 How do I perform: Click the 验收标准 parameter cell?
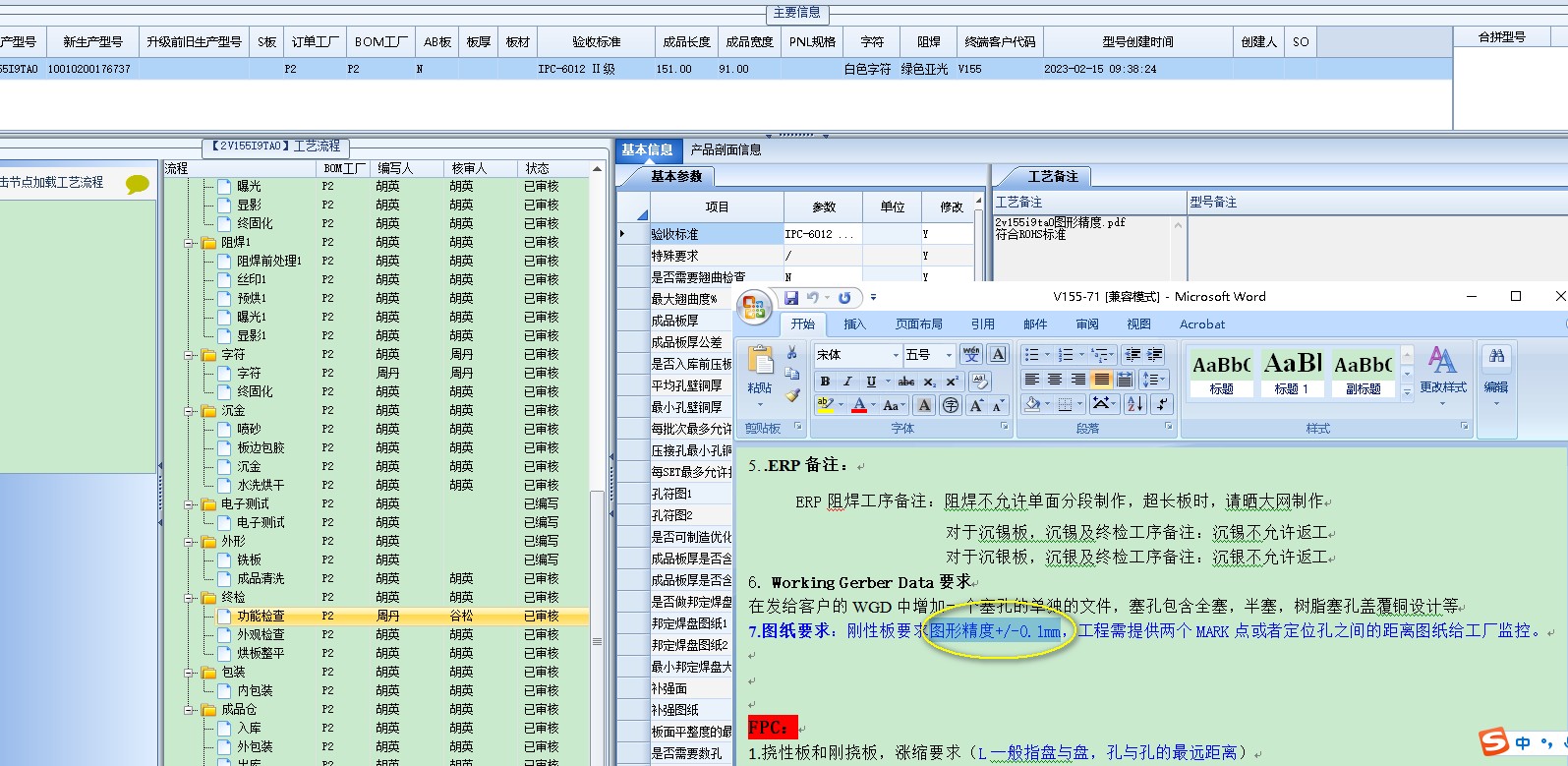point(823,234)
